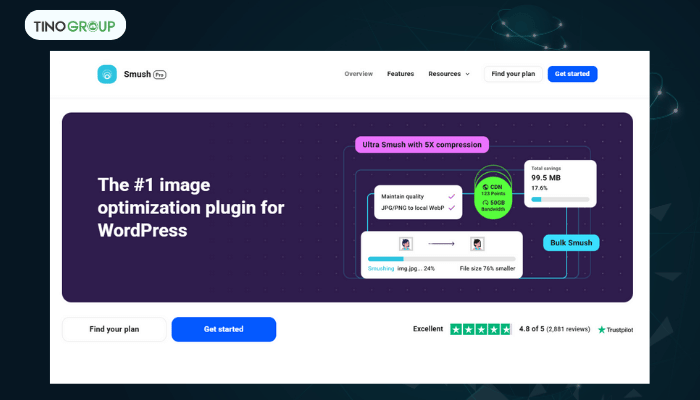Click the original image thumbnail before the arrow

click(x=406, y=243)
